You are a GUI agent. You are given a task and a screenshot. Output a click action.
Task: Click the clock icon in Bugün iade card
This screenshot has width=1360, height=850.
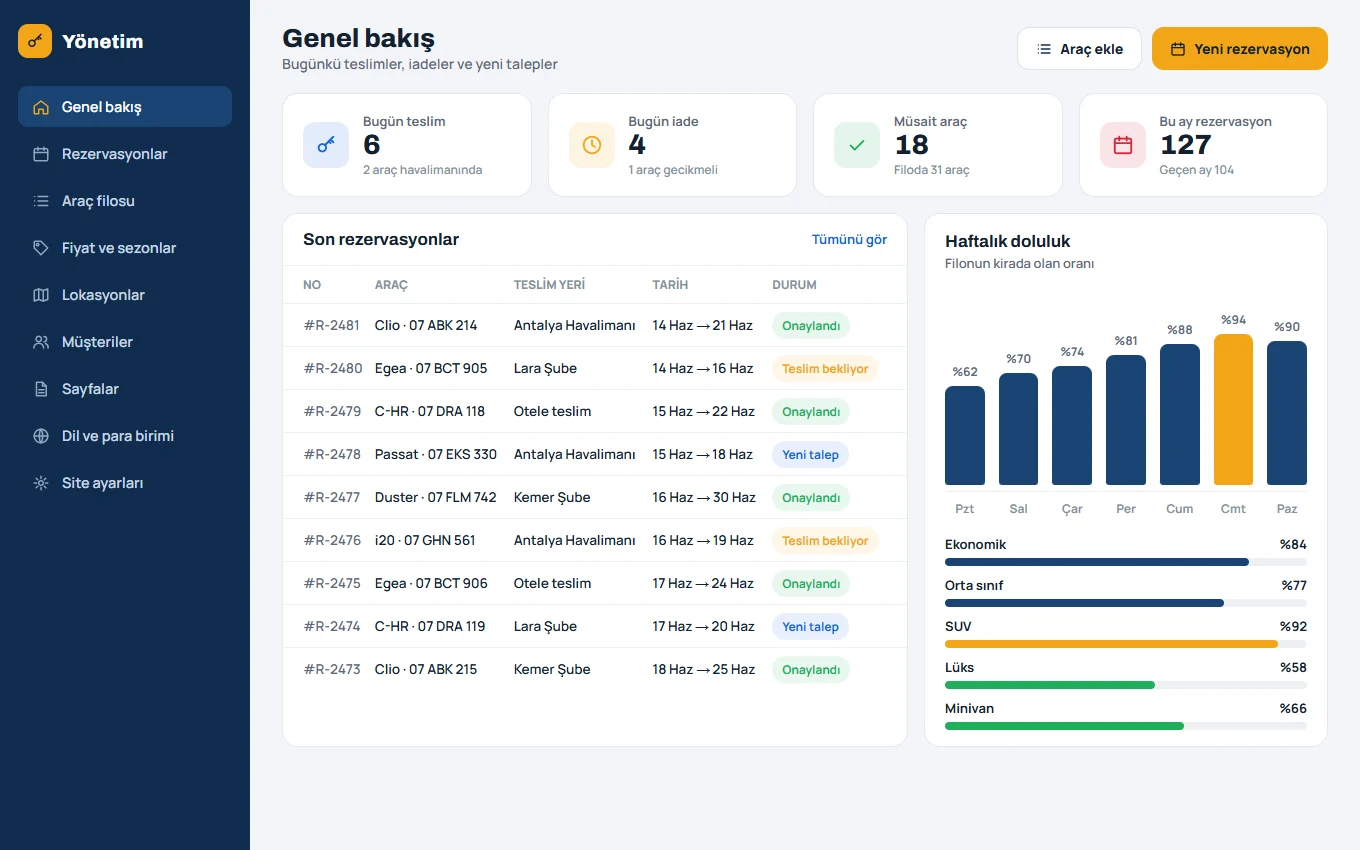point(592,145)
